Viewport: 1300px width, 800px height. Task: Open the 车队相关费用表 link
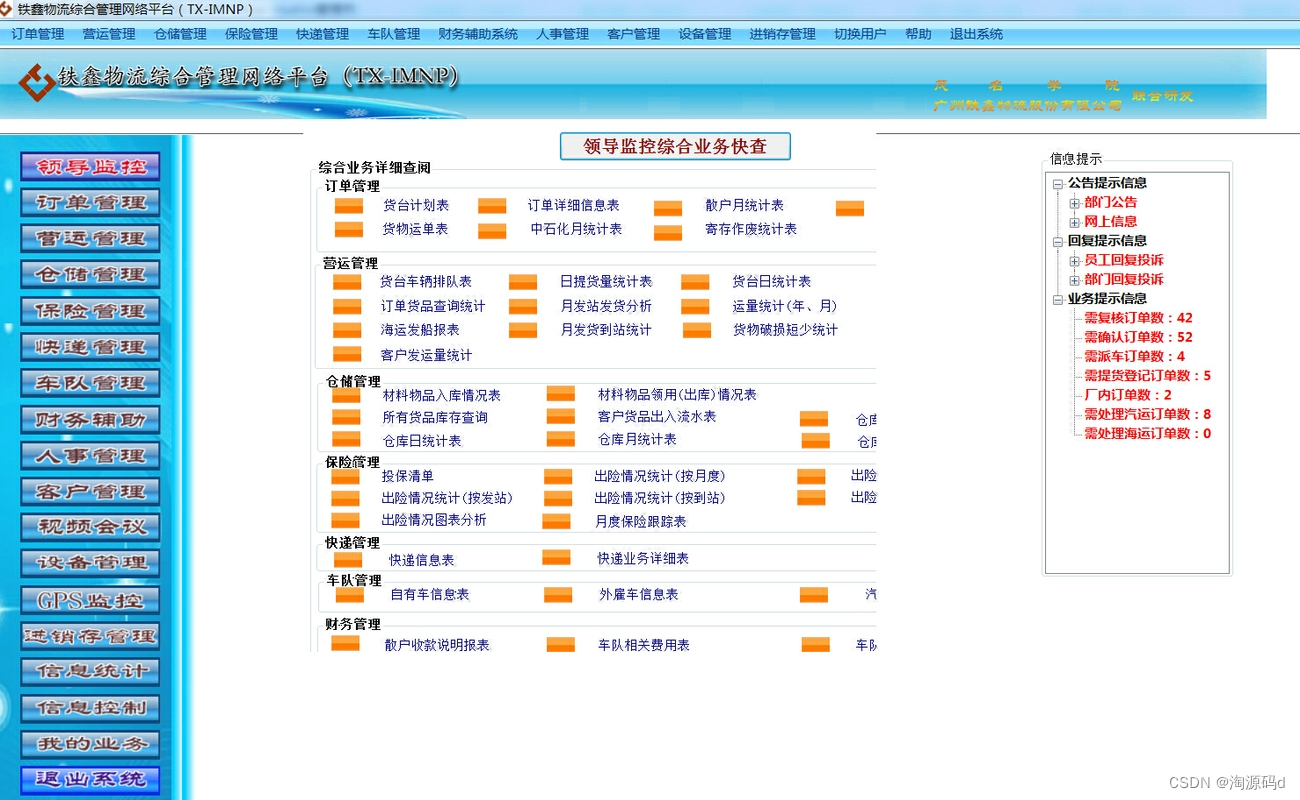644,645
